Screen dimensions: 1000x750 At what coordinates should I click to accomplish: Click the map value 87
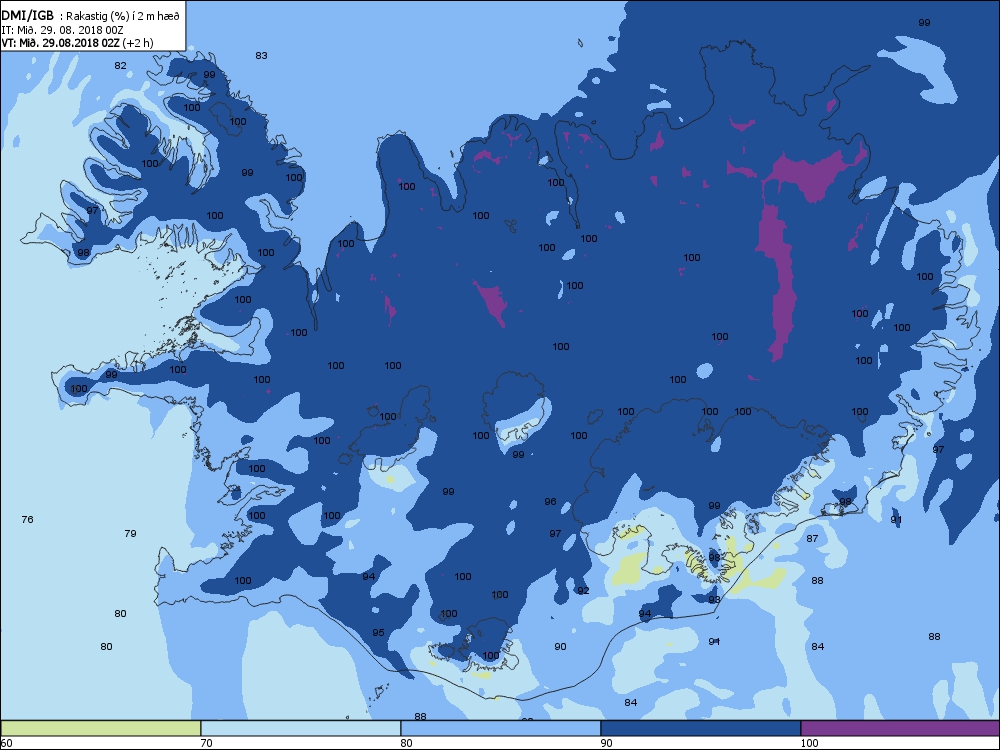[812, 539]
